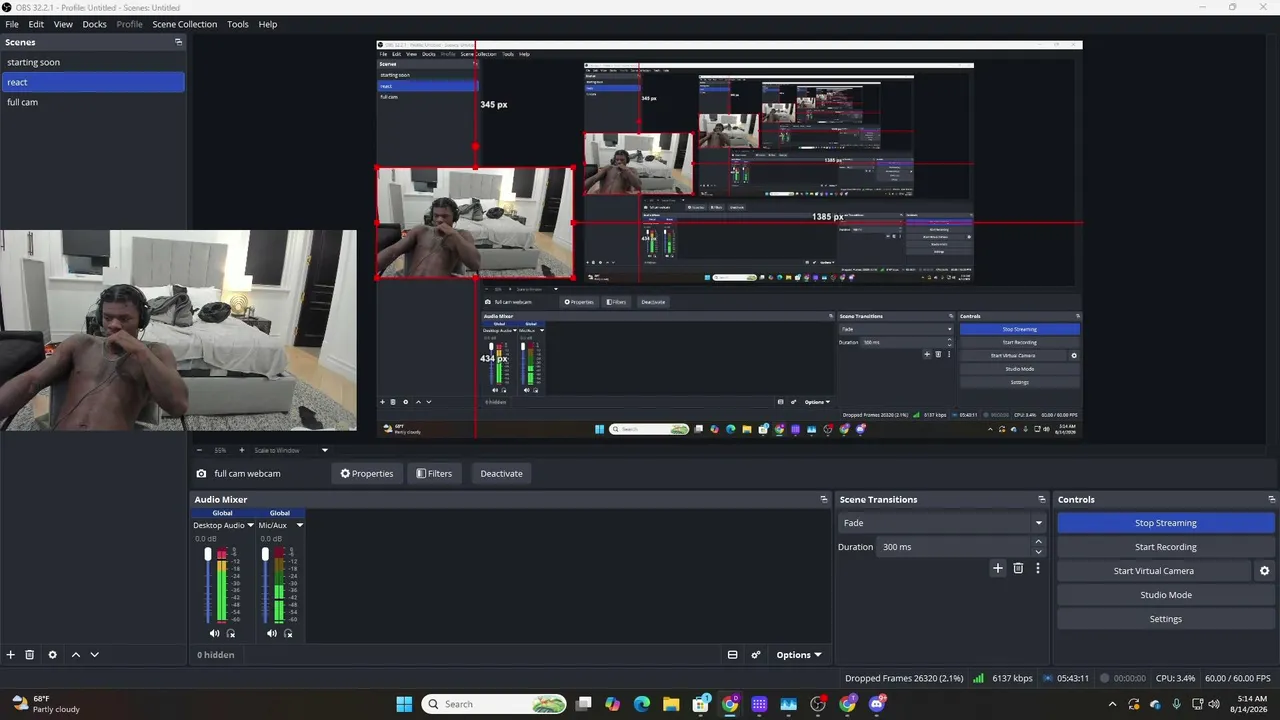1280x720 pixels.
Task: Click the Scenes dock float icon
Action: coord(179,42)
